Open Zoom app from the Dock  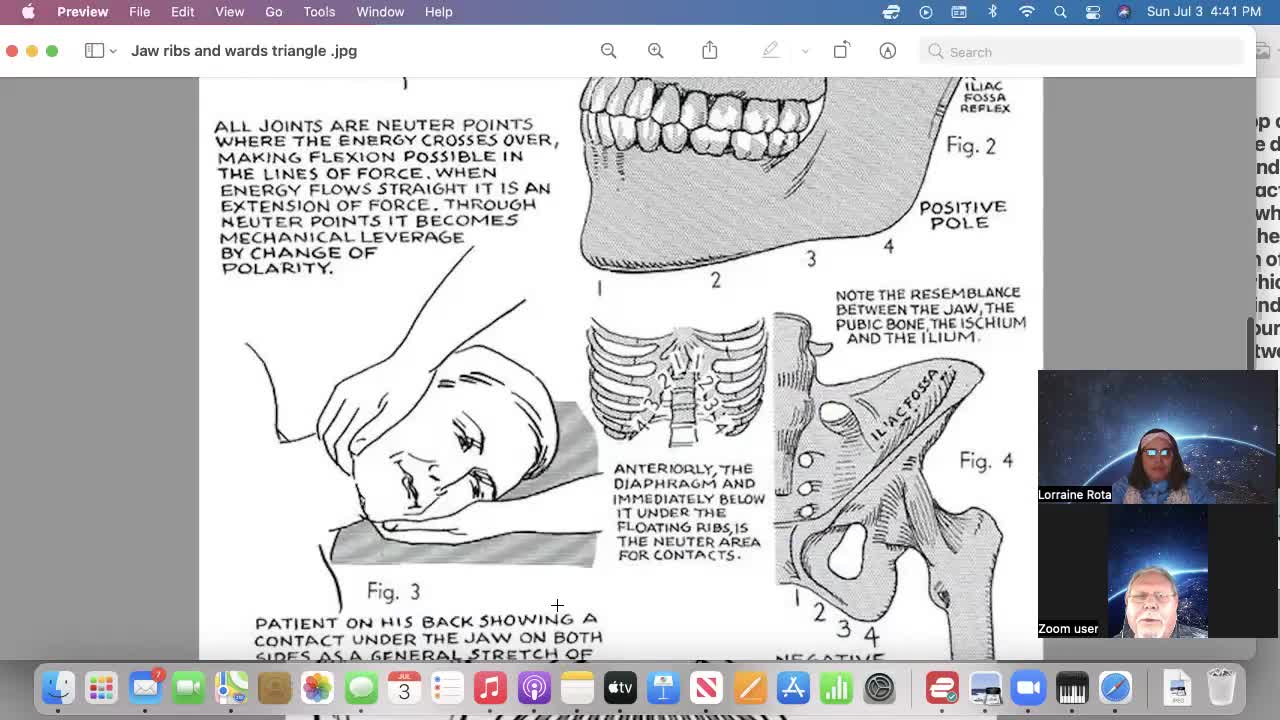coord(1028,687)
